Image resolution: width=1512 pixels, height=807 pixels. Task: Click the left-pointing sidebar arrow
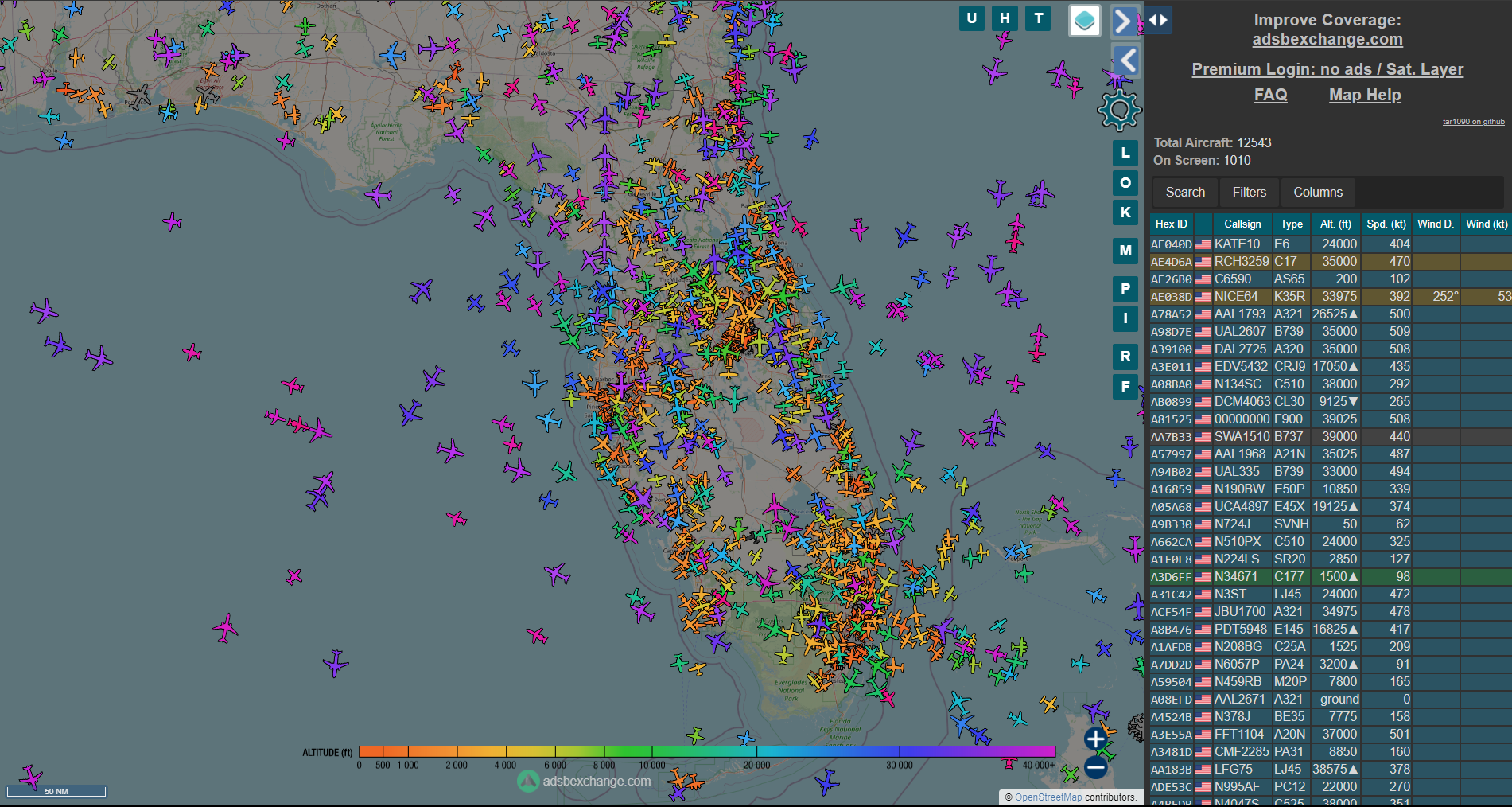(1125, 60)
